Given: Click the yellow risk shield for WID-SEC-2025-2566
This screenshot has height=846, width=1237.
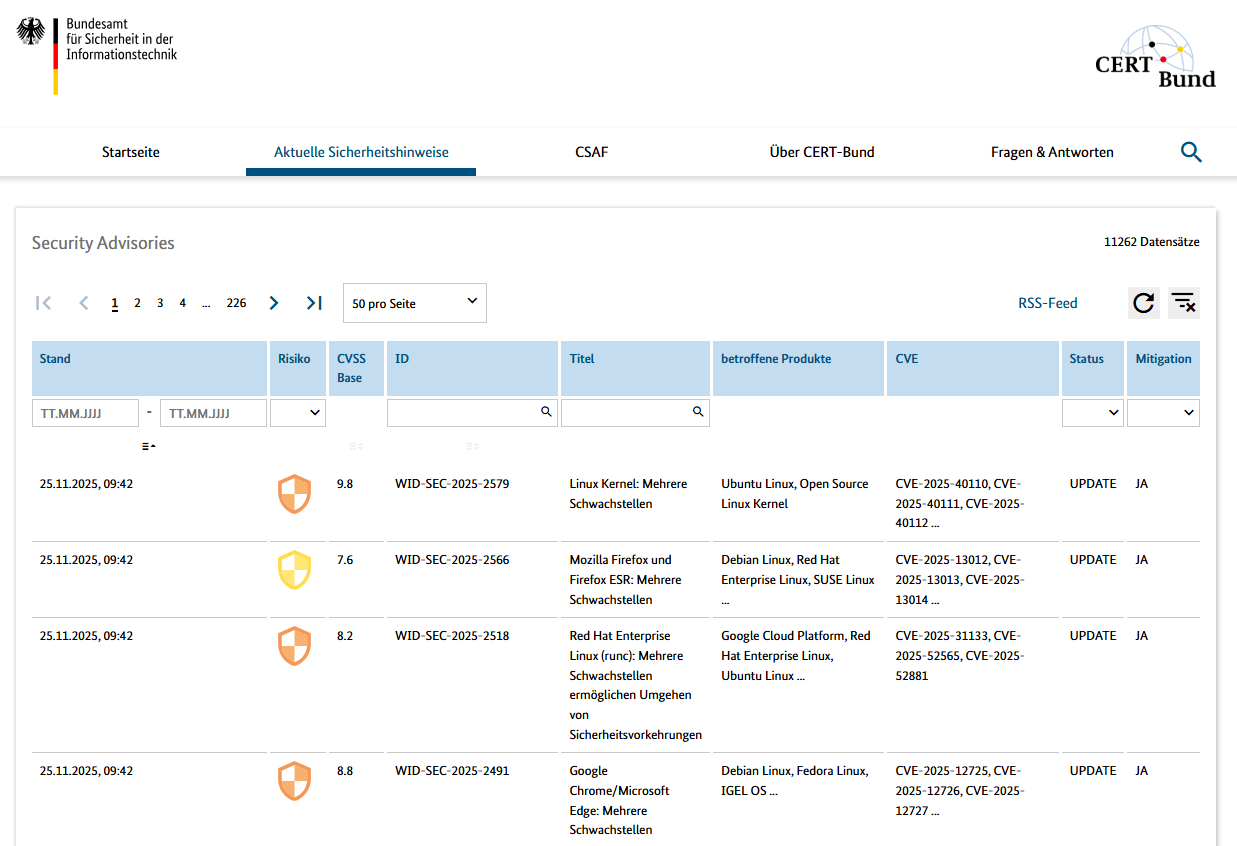Looking at the screenshot, I should (x=294, y=570).
